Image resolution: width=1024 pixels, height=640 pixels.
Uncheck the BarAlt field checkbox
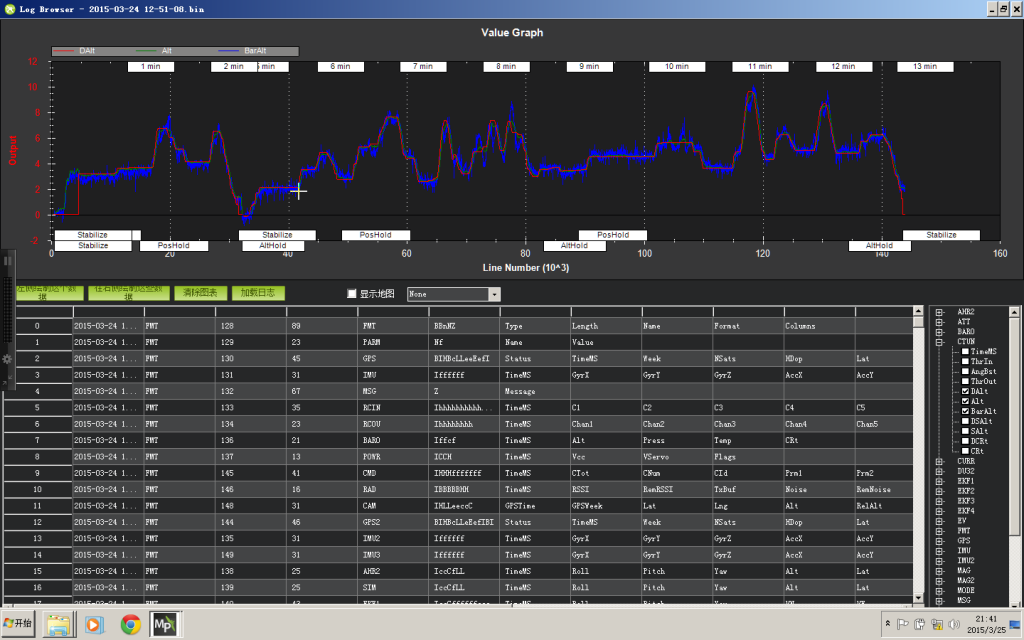[x=965, y=411]
